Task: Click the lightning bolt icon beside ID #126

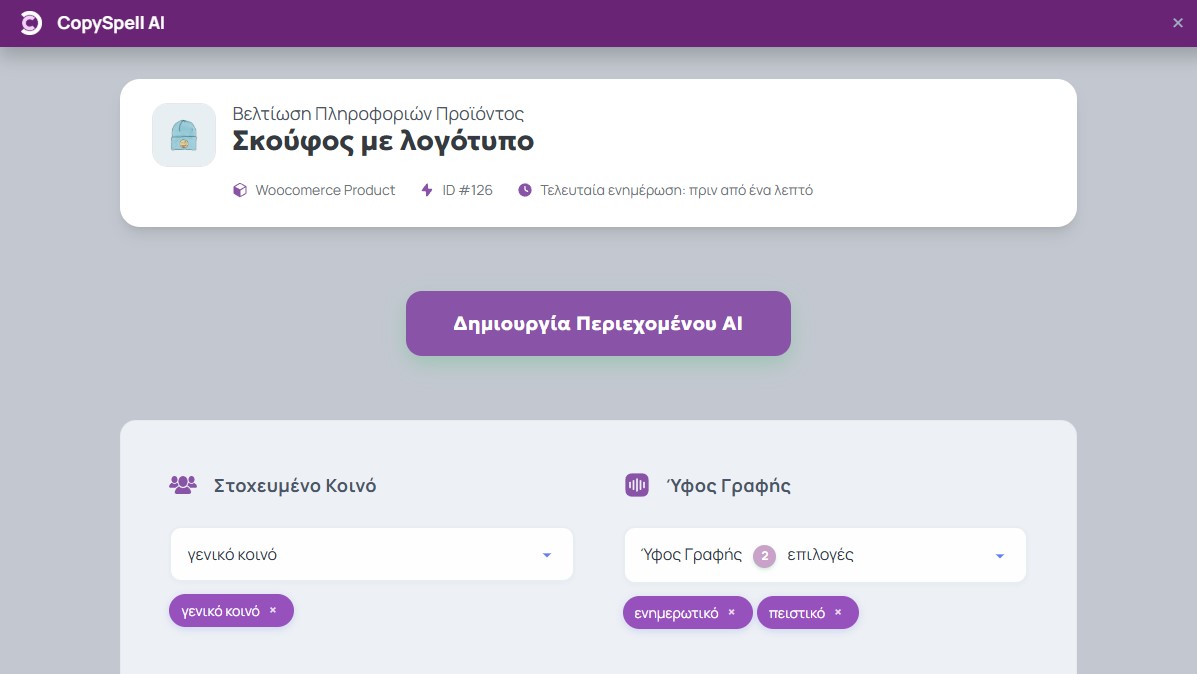Action: (427, 190)
